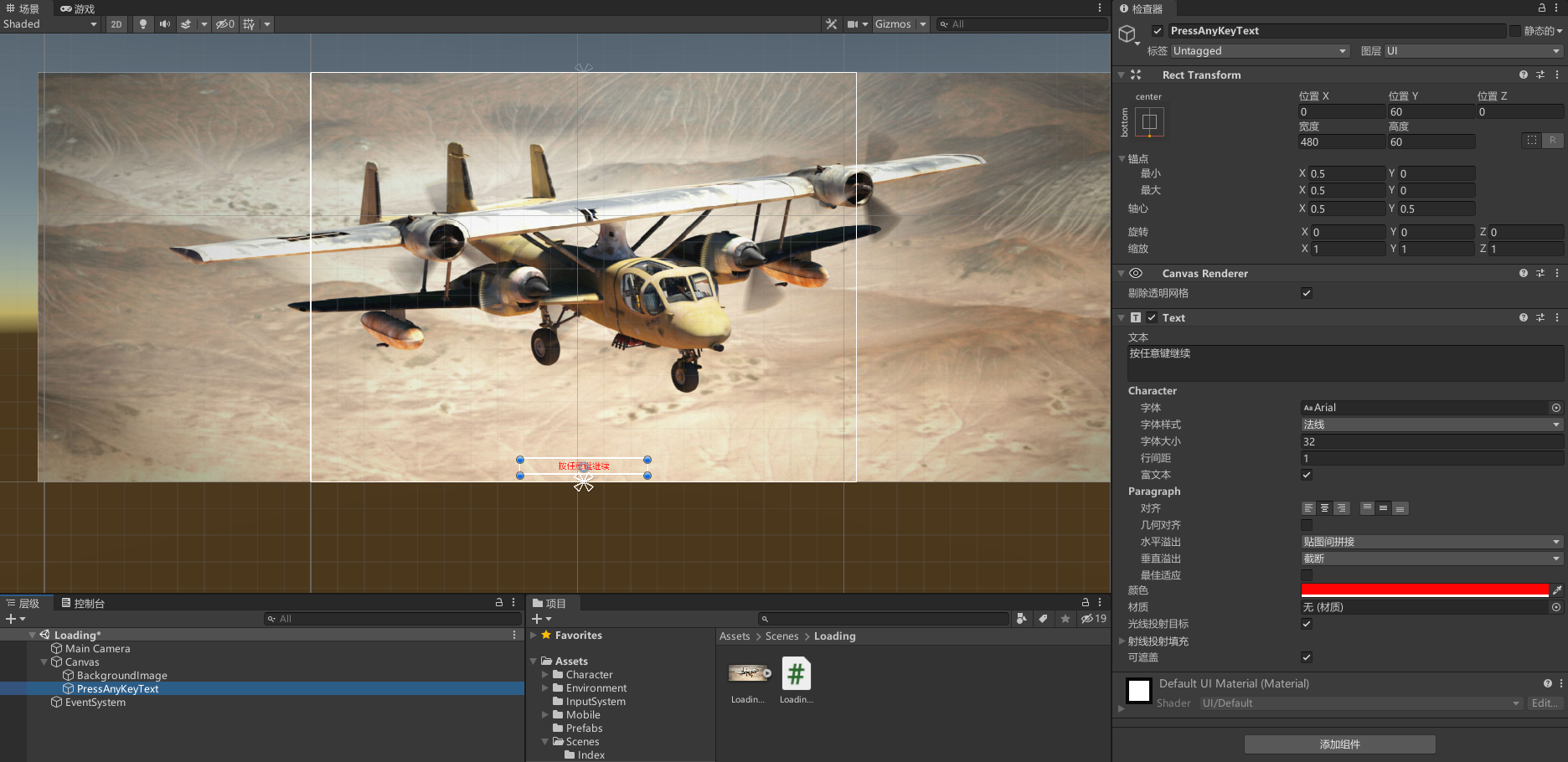The height and width of the screenshot is (762, 1568).
Task: Select BackgroundImage in hierarchy
Action: tap(121, 676)
